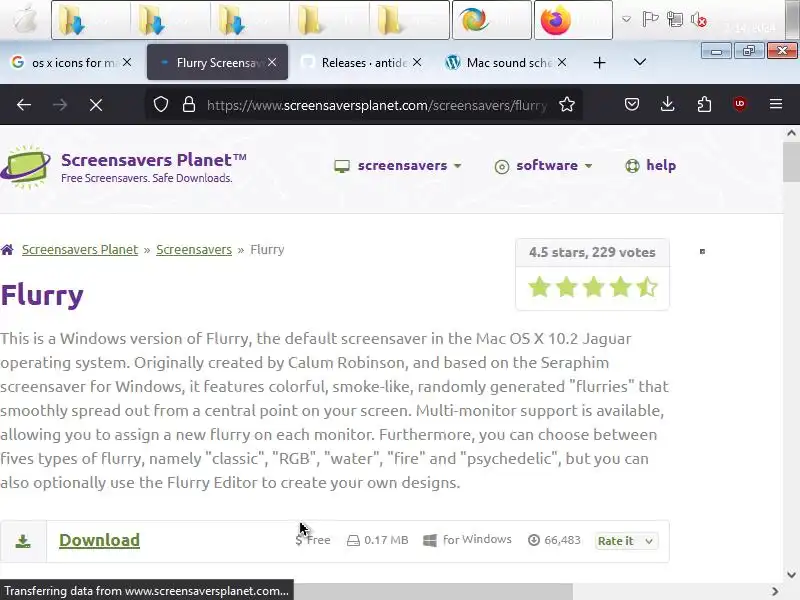Open Firefox downloads panel

click(x=667, y=105)
